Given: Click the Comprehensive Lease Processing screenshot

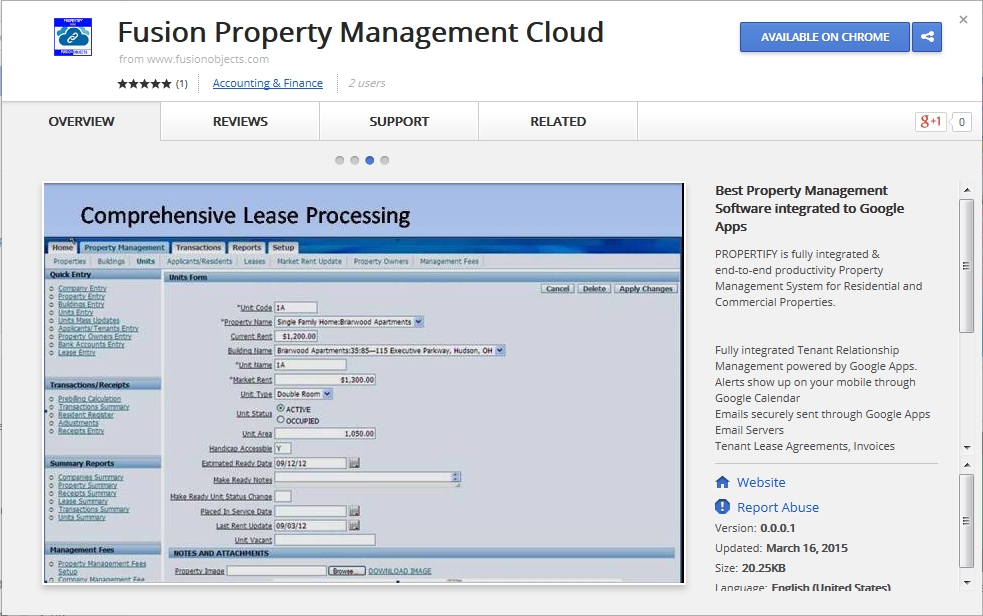Looking at the screenshot, I should (364, 383).
